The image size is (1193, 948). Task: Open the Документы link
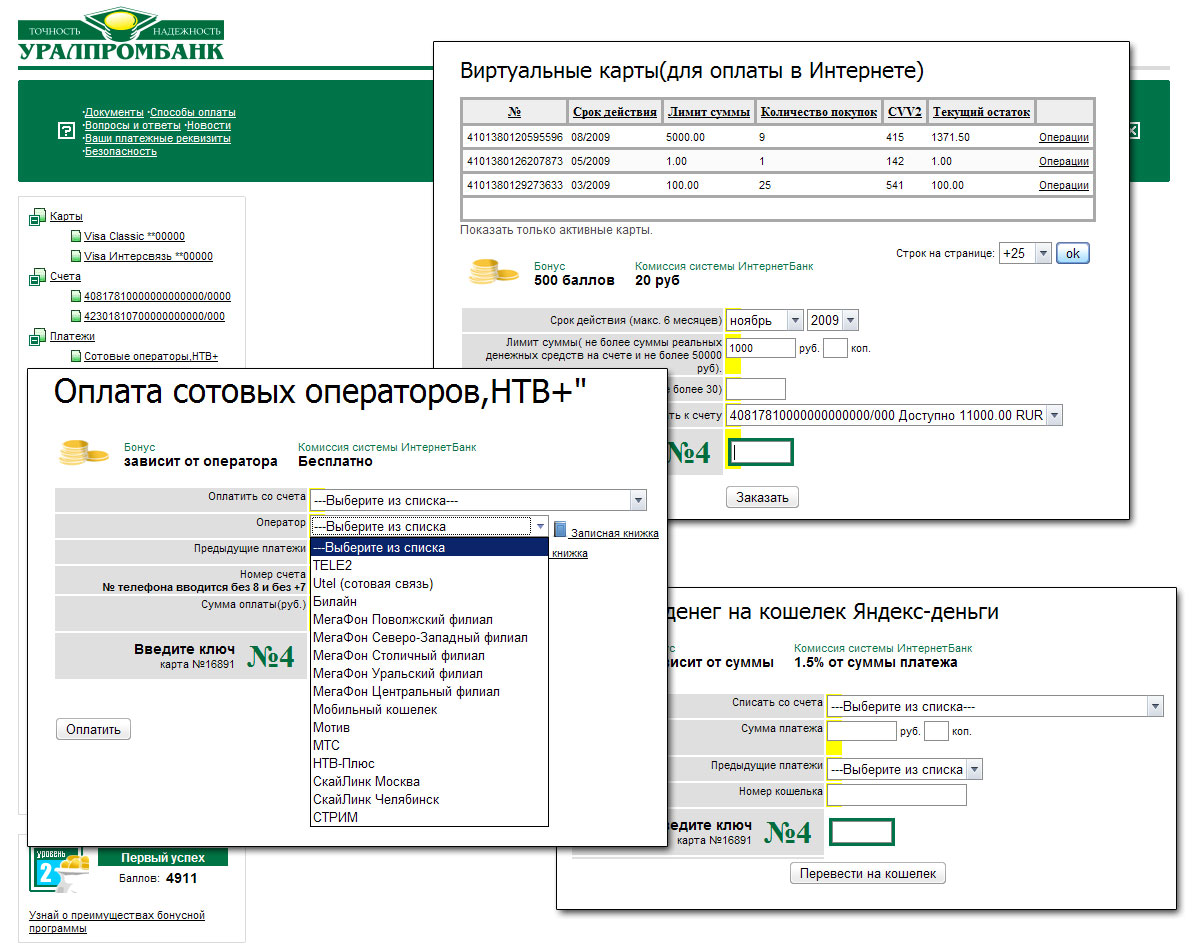tap(114, 113)
